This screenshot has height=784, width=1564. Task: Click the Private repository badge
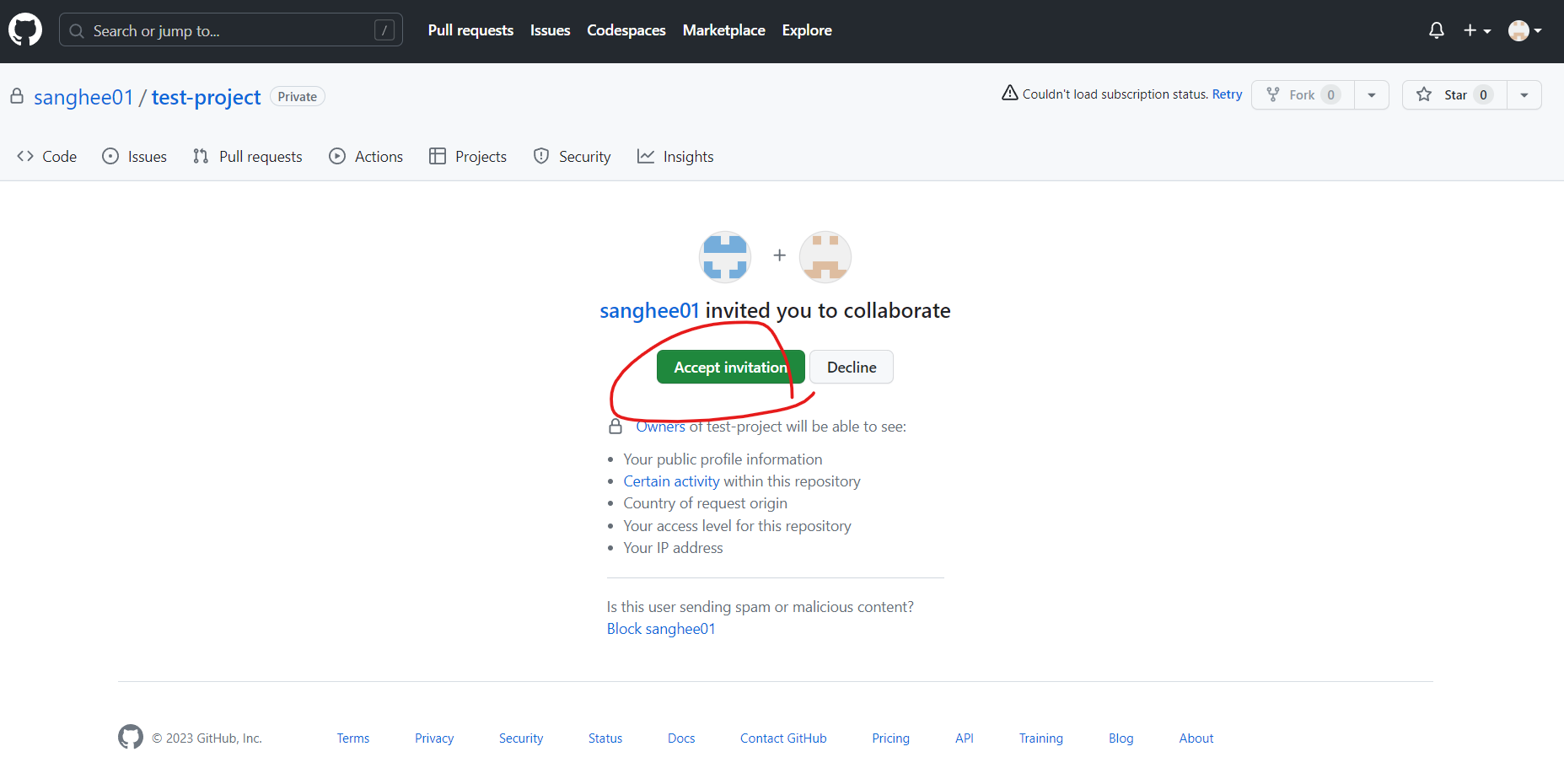pyautogui.click(x=298, y=97)
